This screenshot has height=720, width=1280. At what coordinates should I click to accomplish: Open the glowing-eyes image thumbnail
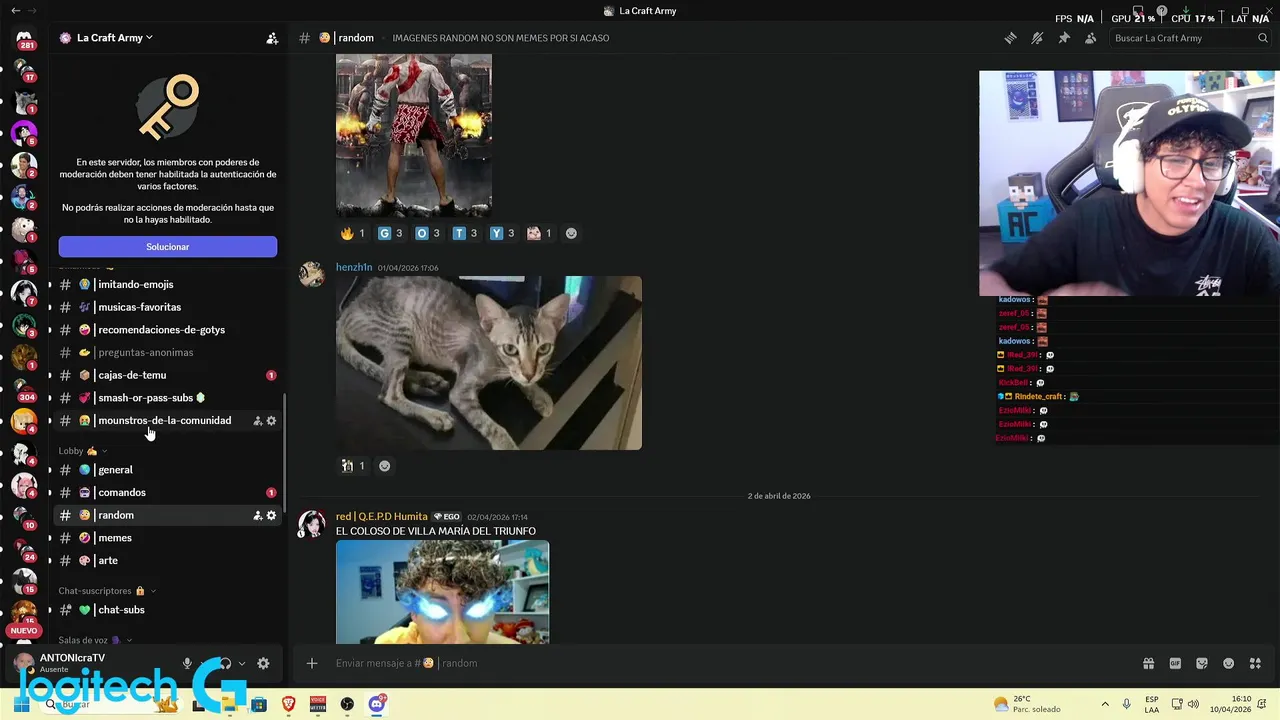pos(442,592)
